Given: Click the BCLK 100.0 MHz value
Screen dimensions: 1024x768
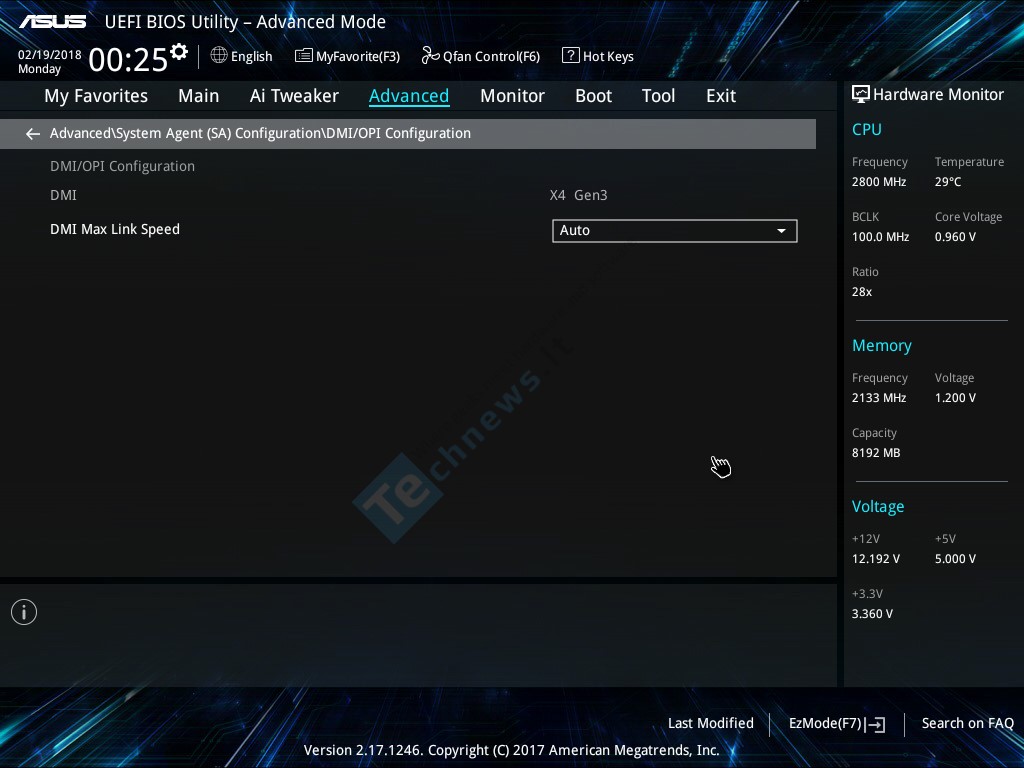Looking at the screenshot, I should (880, 236).
